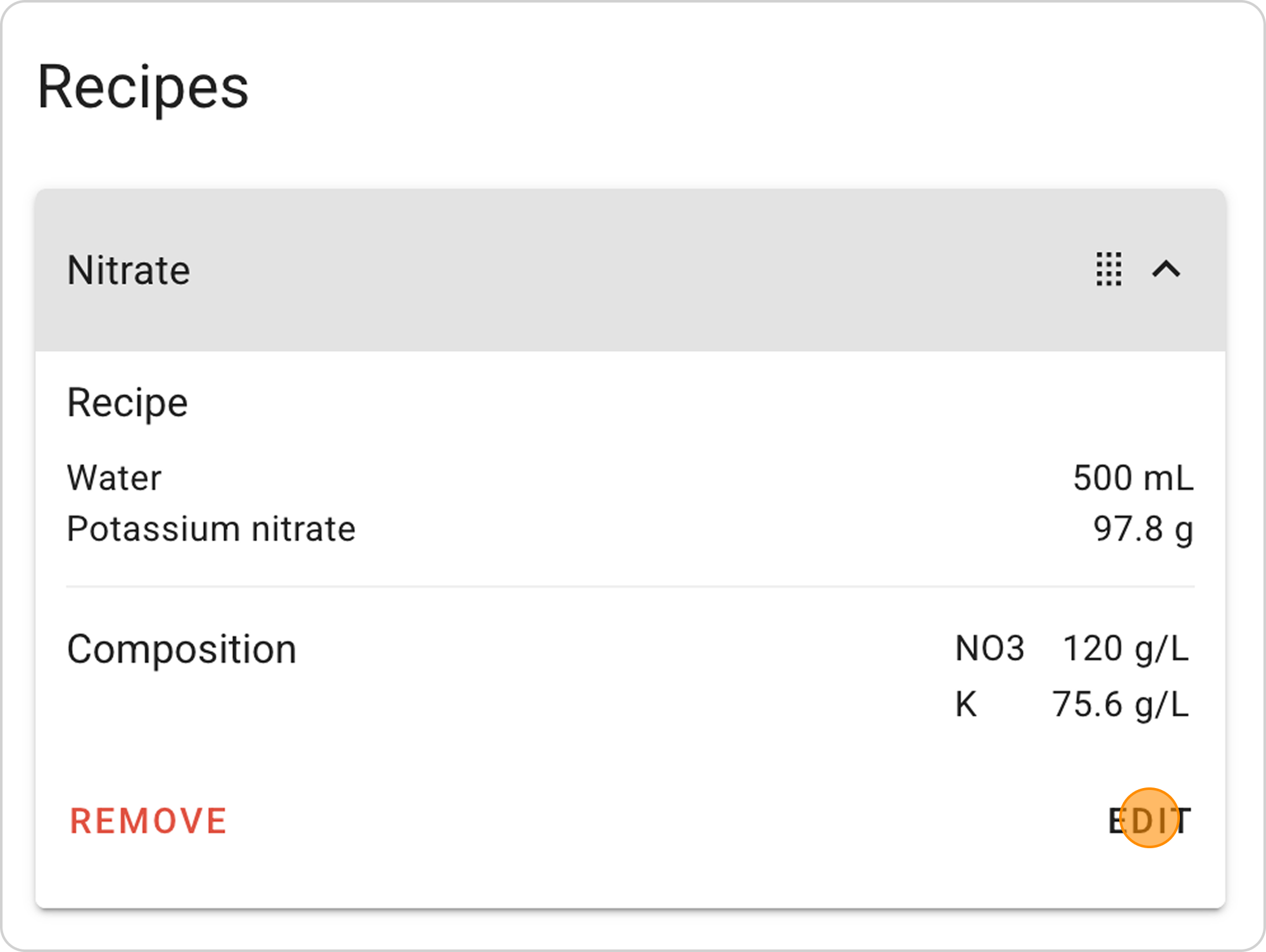Click the divider line above Composition
This screenshot has width=1266, height=952.
[x=630, y=587]
